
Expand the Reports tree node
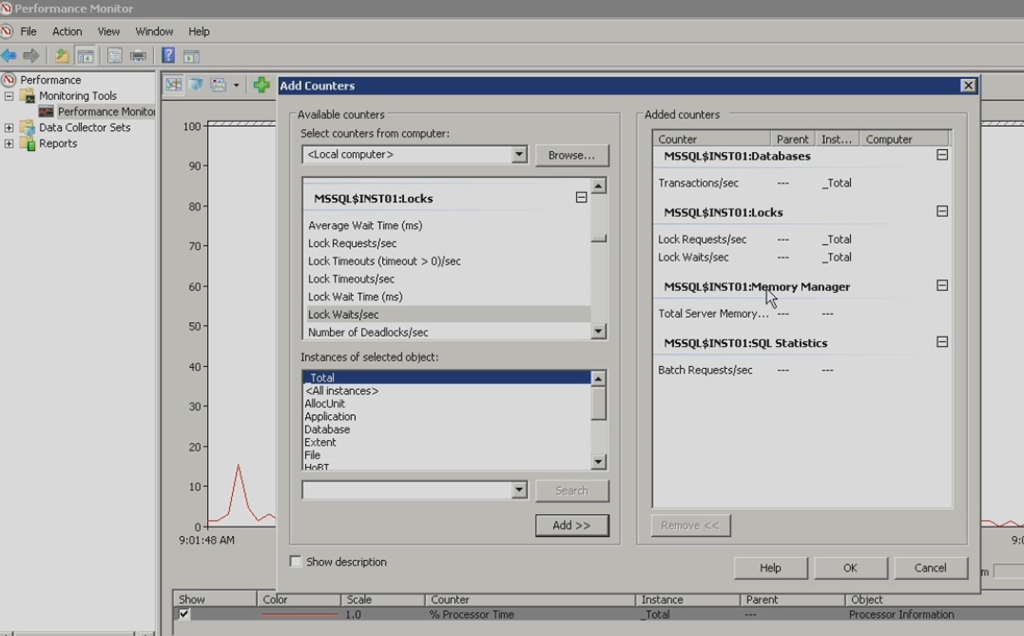point(9,144)
